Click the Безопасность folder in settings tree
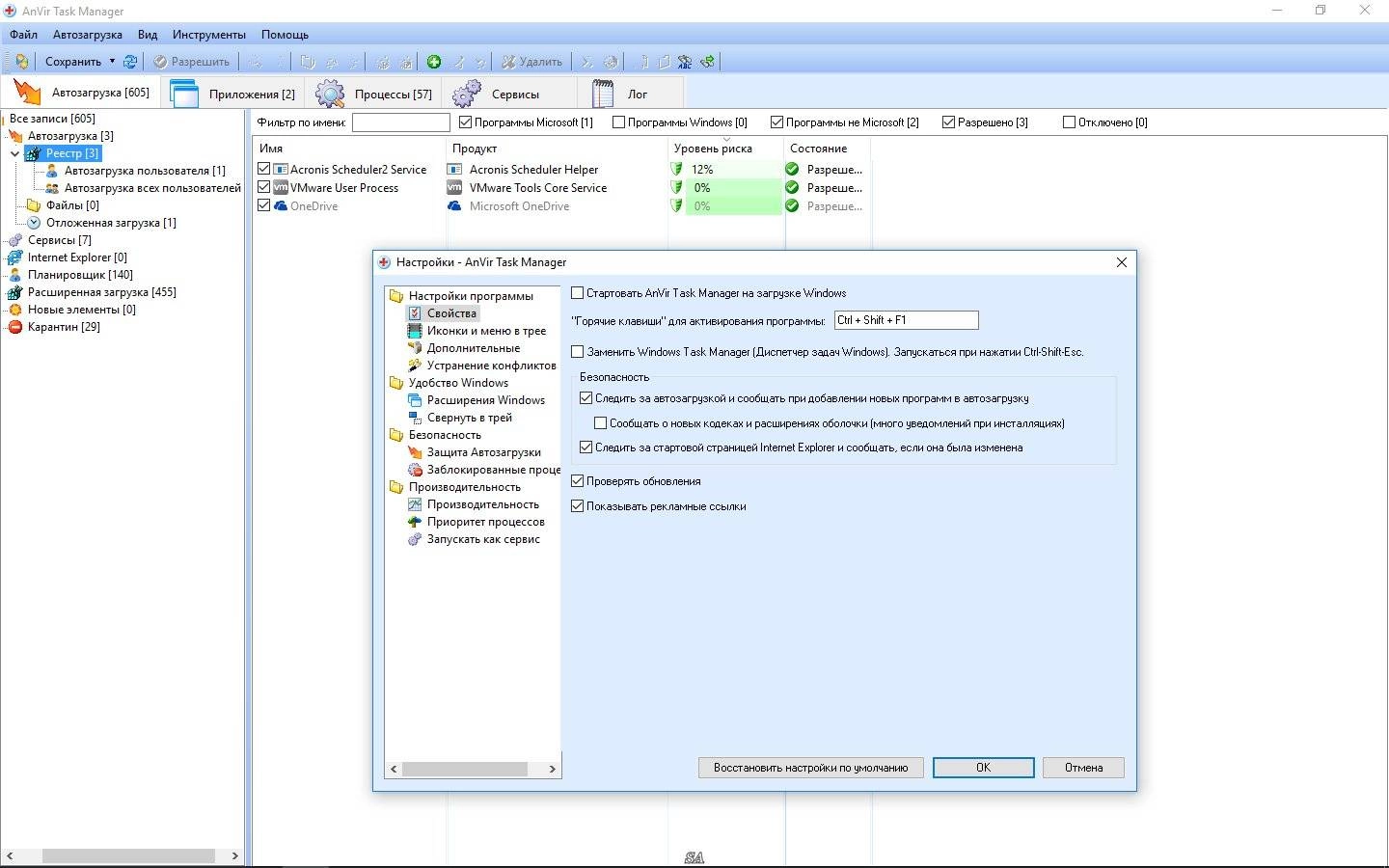 click(445, 435)
